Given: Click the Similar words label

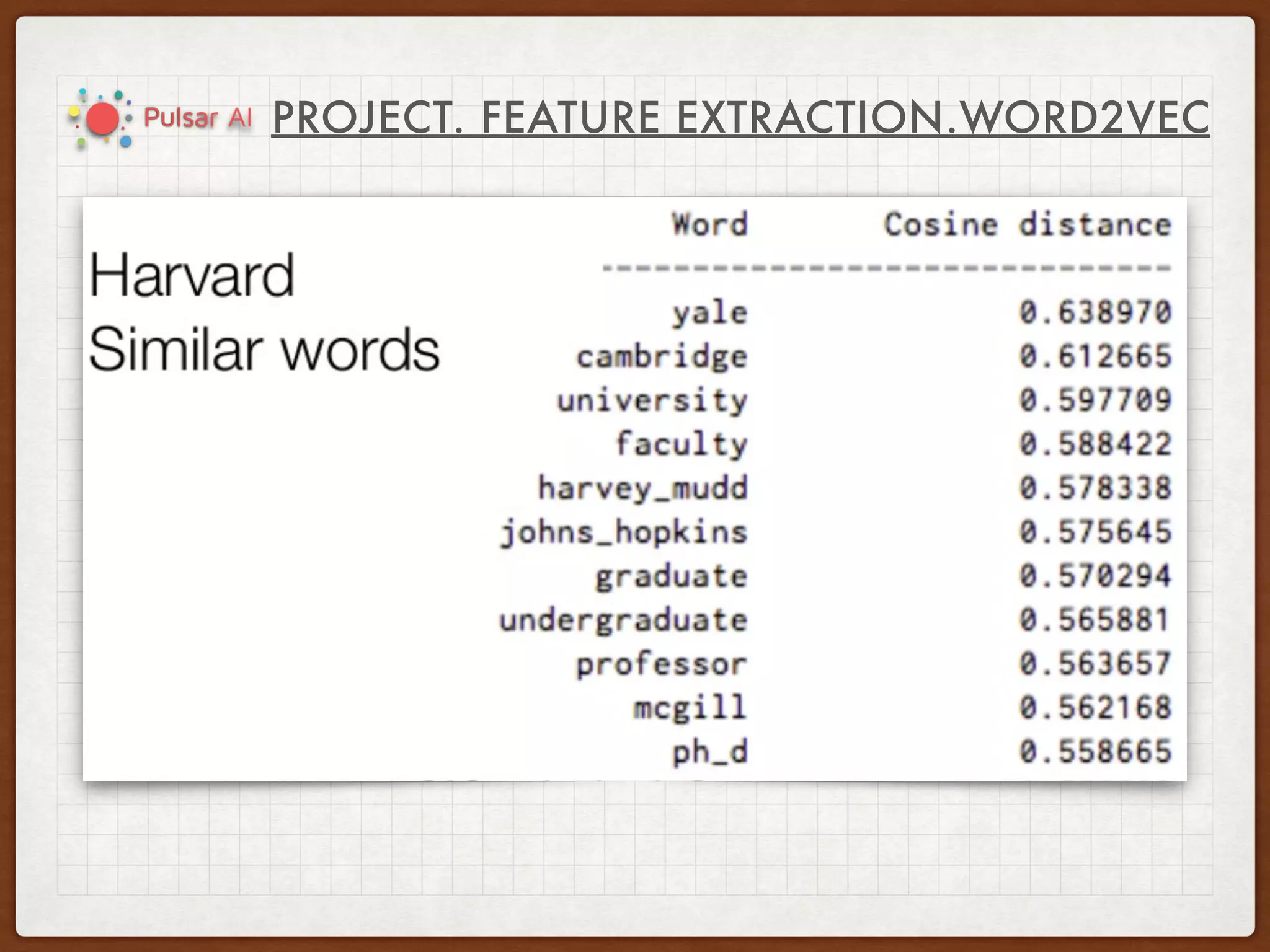Looking at the screenshot, I should coord(264,350).
